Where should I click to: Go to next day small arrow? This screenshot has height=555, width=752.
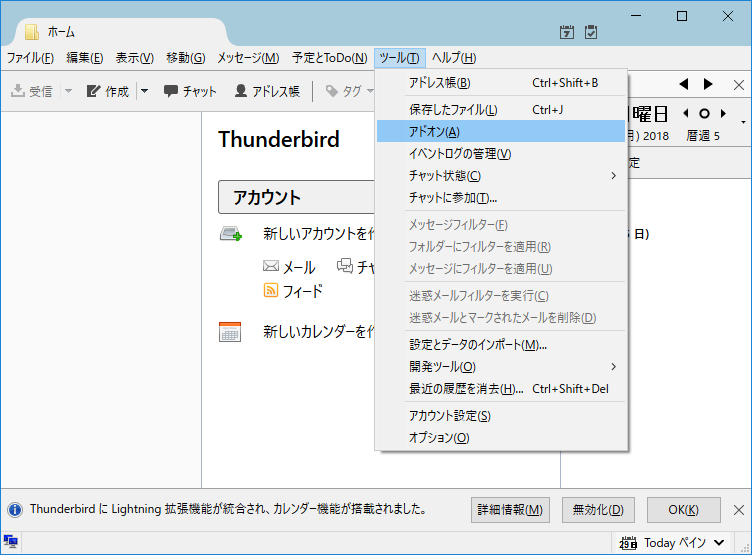[x=723, y=114]
